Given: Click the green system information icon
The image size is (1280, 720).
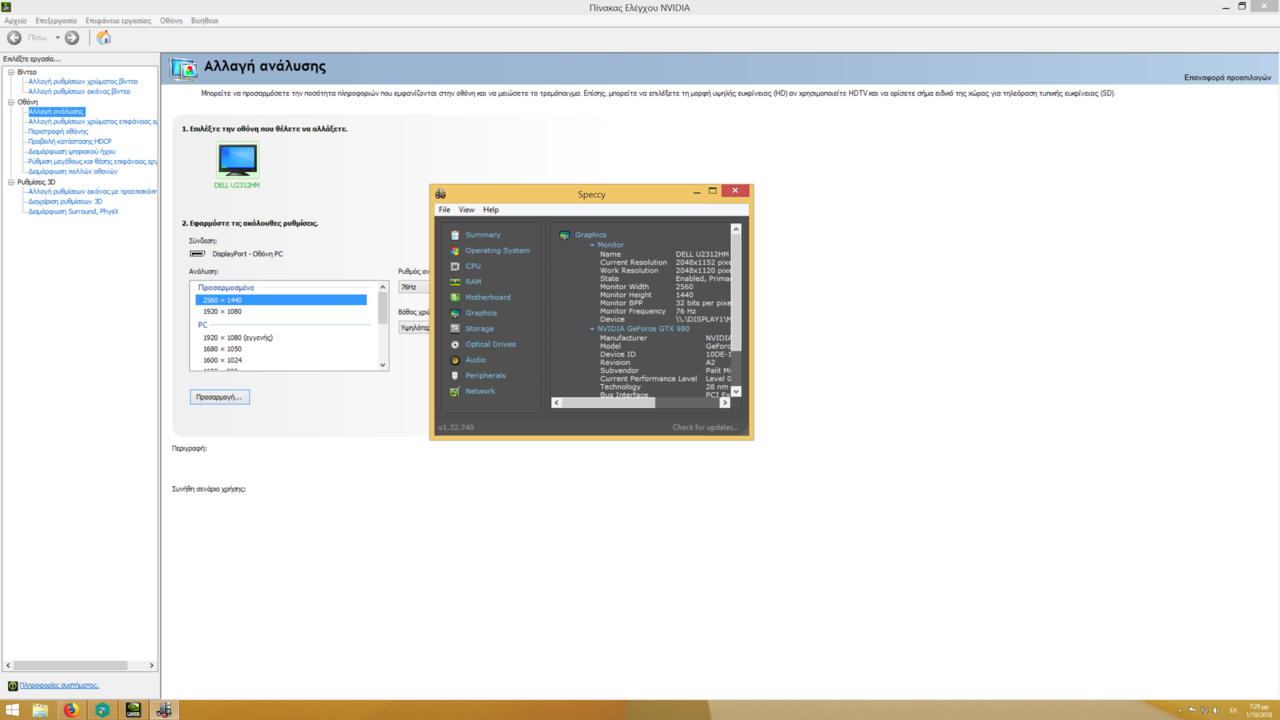Looking at the screenshot, I should point(12,686).
